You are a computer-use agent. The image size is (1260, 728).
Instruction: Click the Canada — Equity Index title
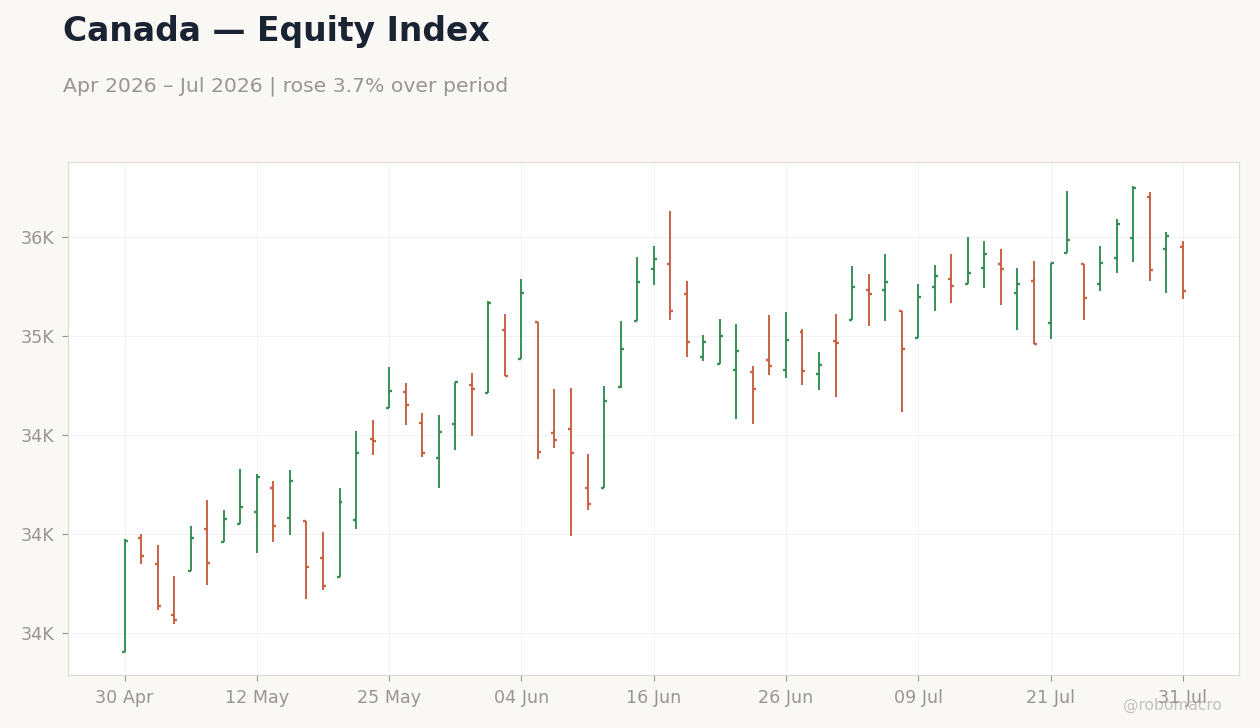276,31
